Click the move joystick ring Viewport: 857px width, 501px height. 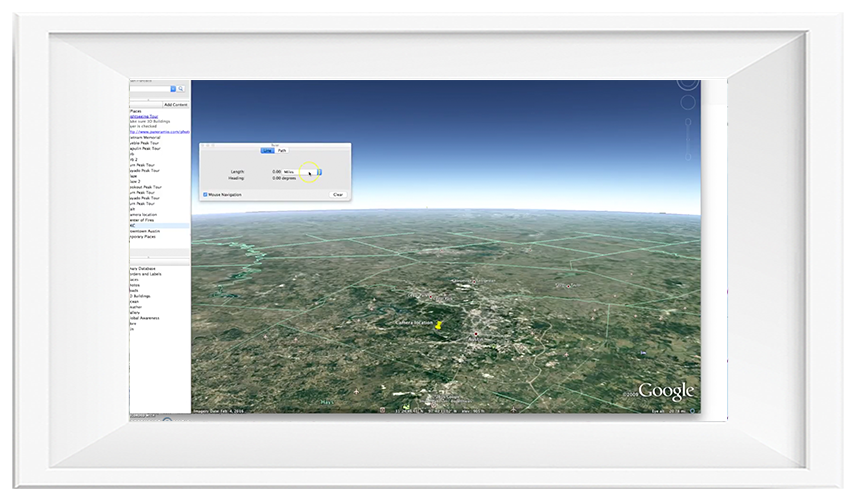pyautogui.click(x=688, y=102)
